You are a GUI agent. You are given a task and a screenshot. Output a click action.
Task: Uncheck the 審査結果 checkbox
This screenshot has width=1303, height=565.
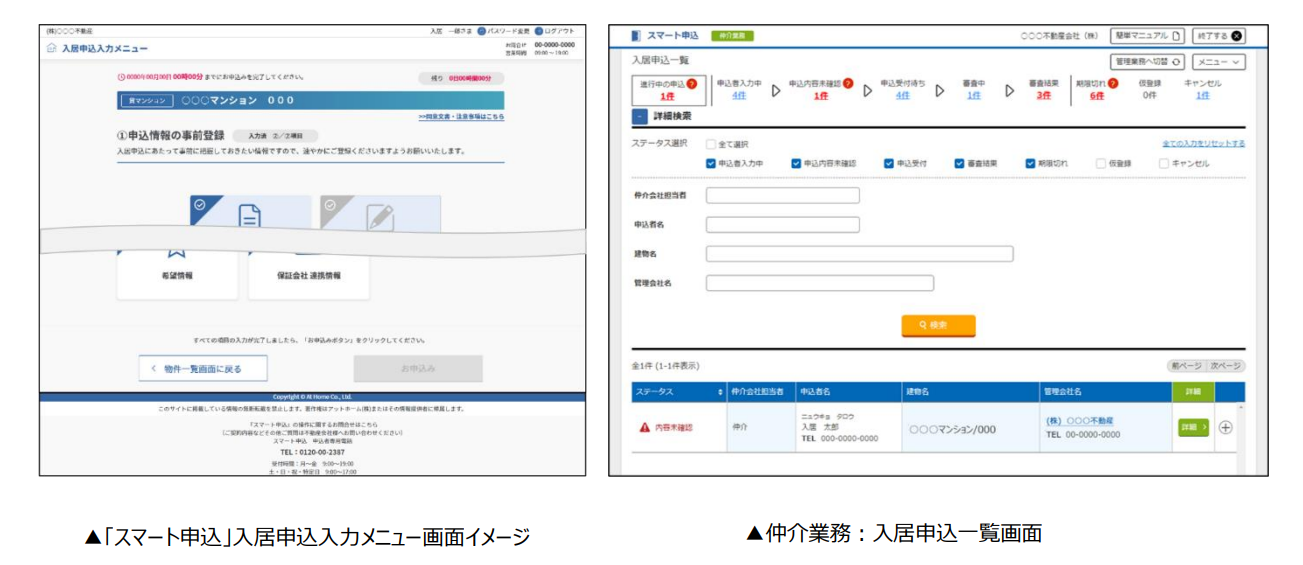pos(960,163)
